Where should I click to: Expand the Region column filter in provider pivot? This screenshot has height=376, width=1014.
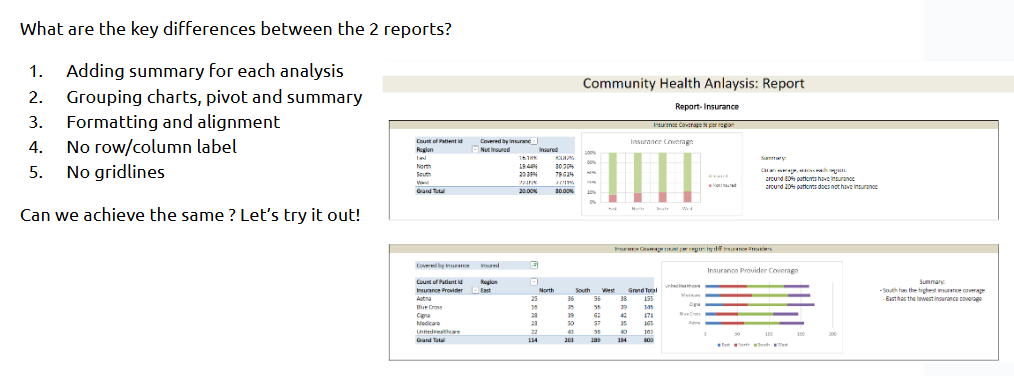click(x=534, y=282)
